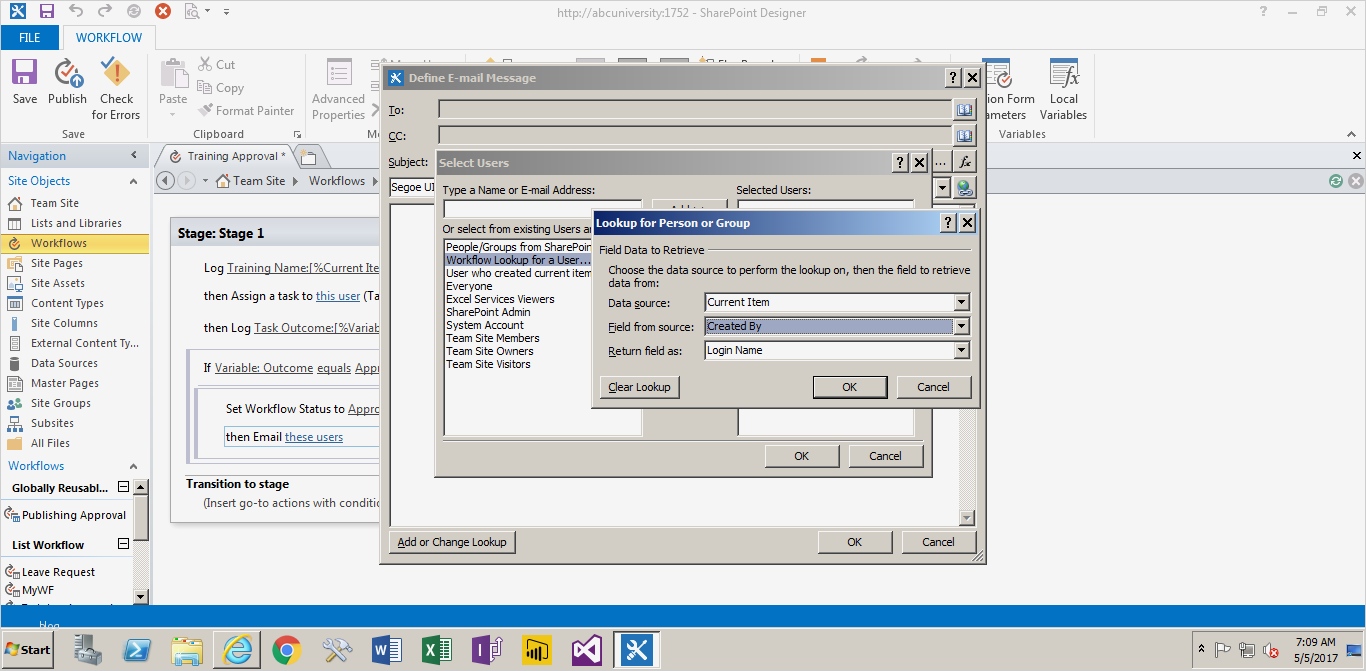Collapse the Site Objects section
This screenshot has width=1366, height=671.
click(x=134, y=181)
